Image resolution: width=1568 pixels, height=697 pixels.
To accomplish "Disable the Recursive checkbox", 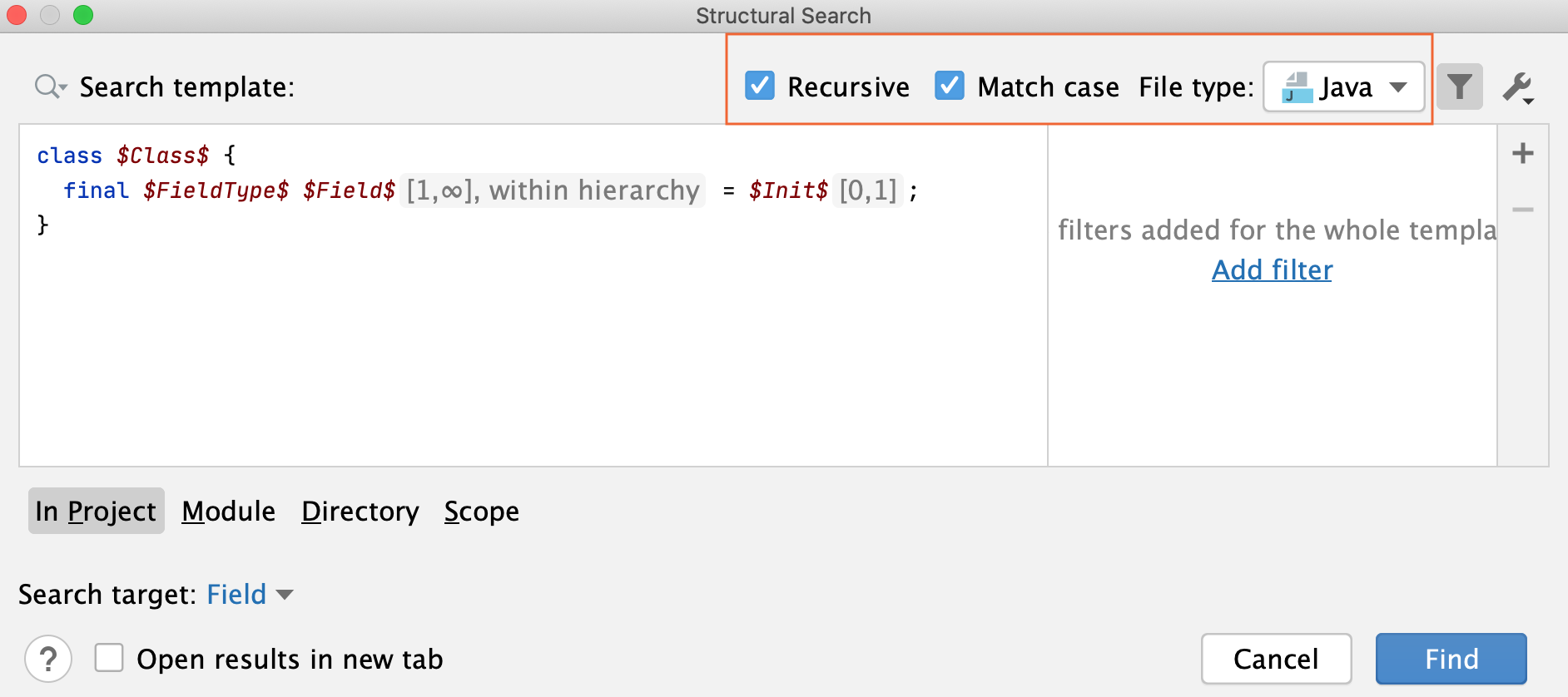I will coord(758,86).
